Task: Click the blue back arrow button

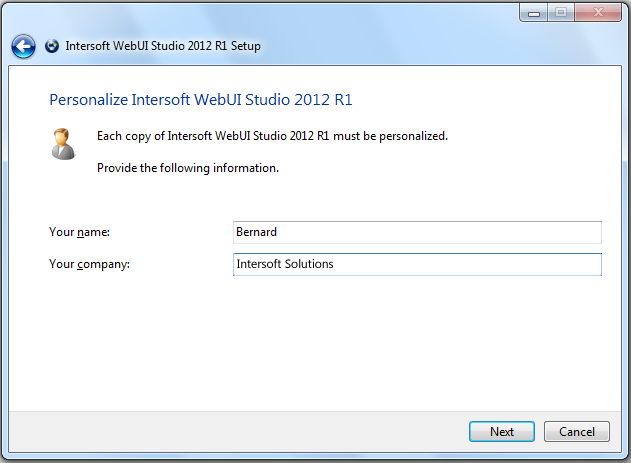Action: [23, 46]
